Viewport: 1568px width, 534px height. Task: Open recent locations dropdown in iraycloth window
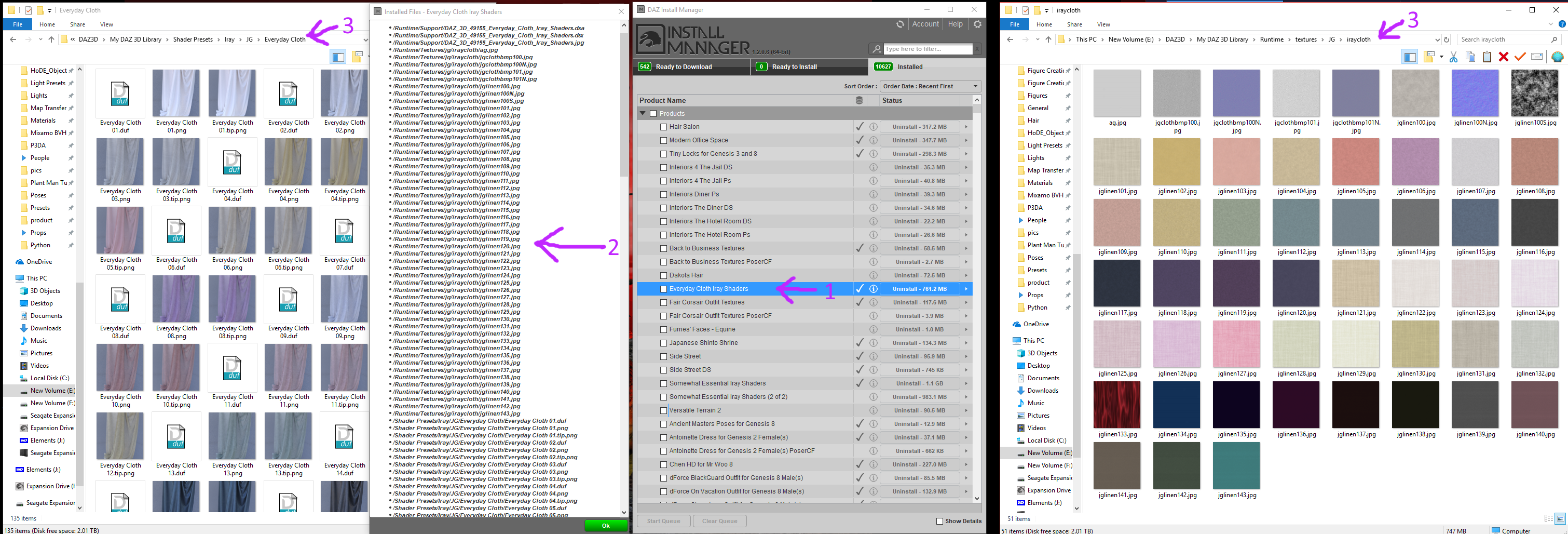[x=1037, y=39]
